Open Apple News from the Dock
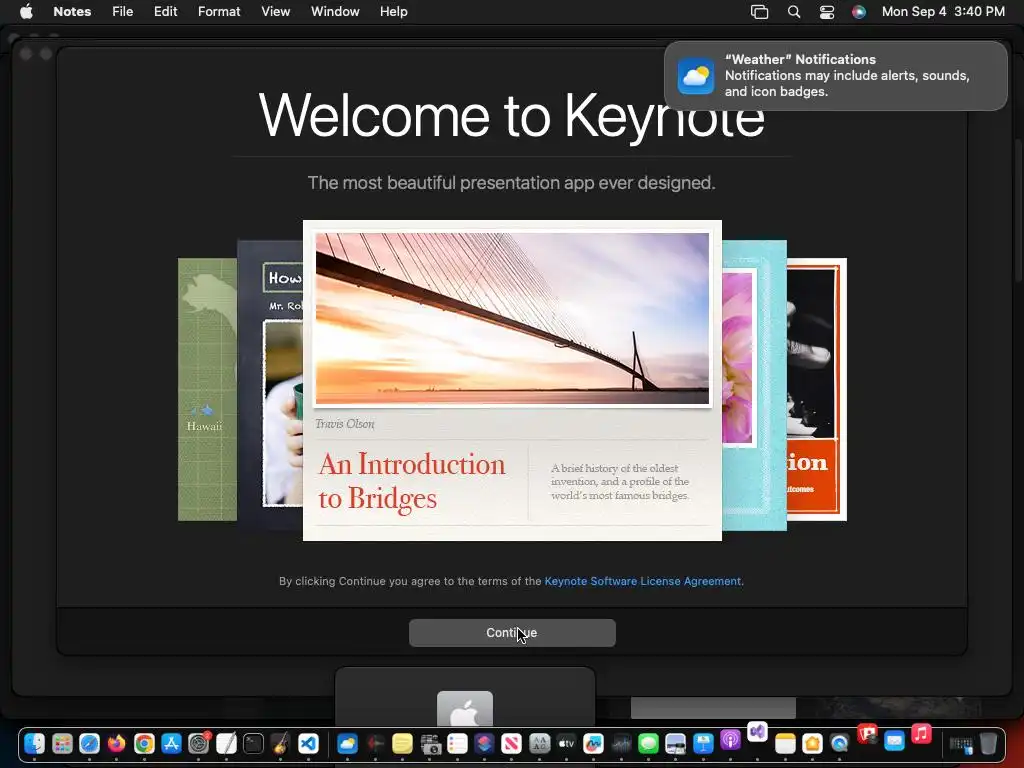The width and height of the screenshot is (1024, 768). (x=512, y=743)
